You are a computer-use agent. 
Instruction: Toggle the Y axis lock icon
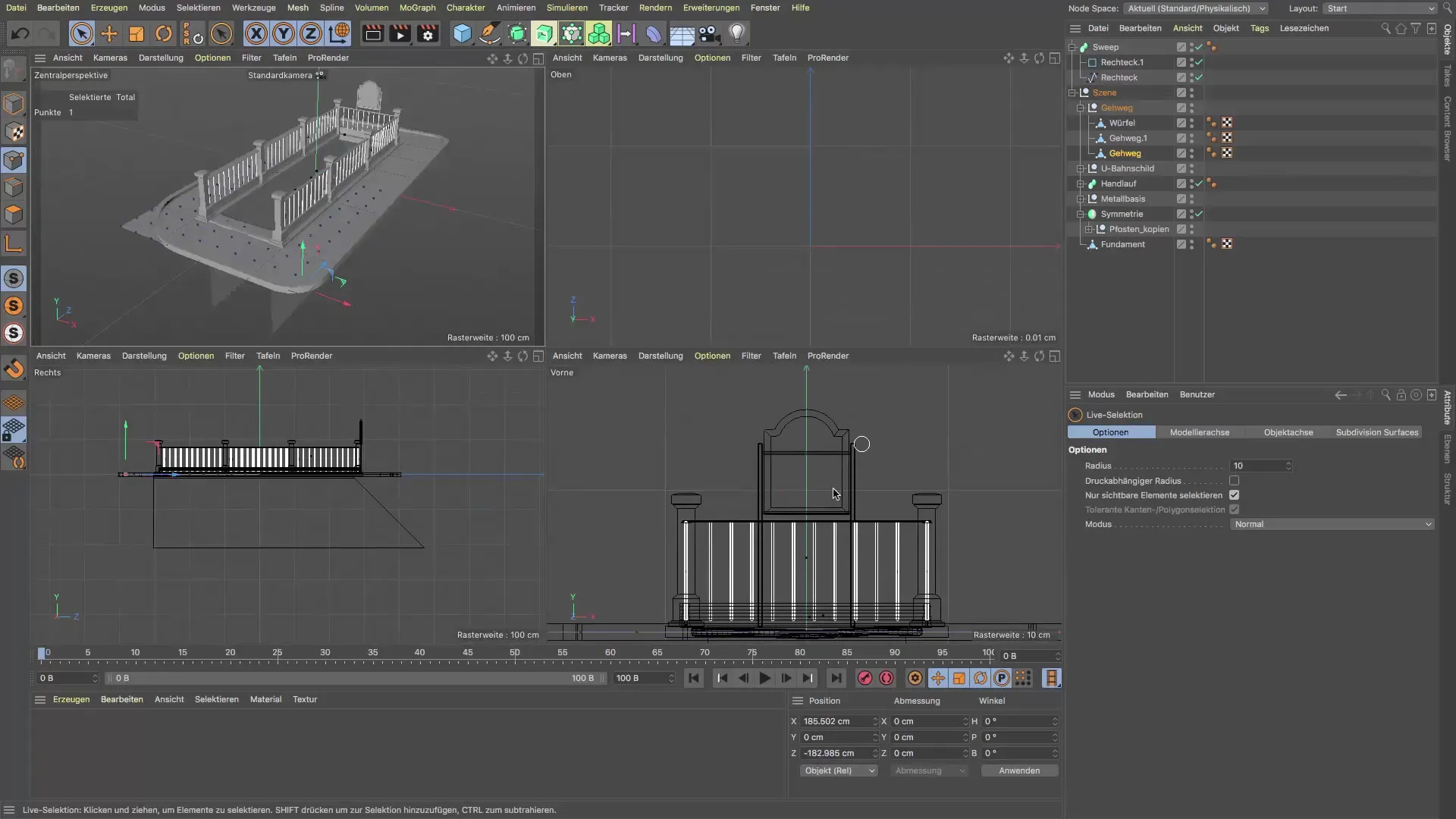click(284, 33)
